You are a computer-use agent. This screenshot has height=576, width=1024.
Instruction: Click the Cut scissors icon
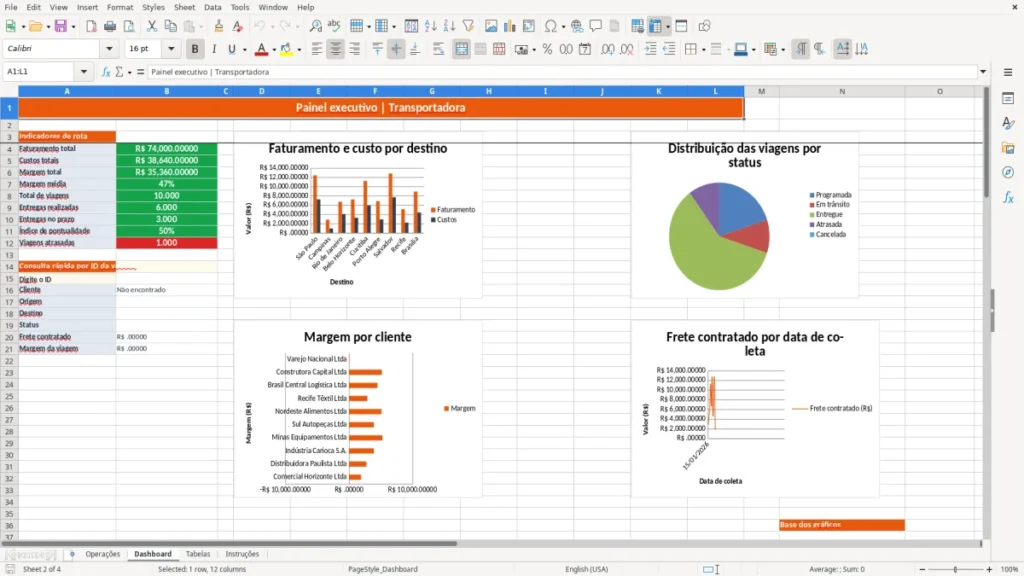152,26
